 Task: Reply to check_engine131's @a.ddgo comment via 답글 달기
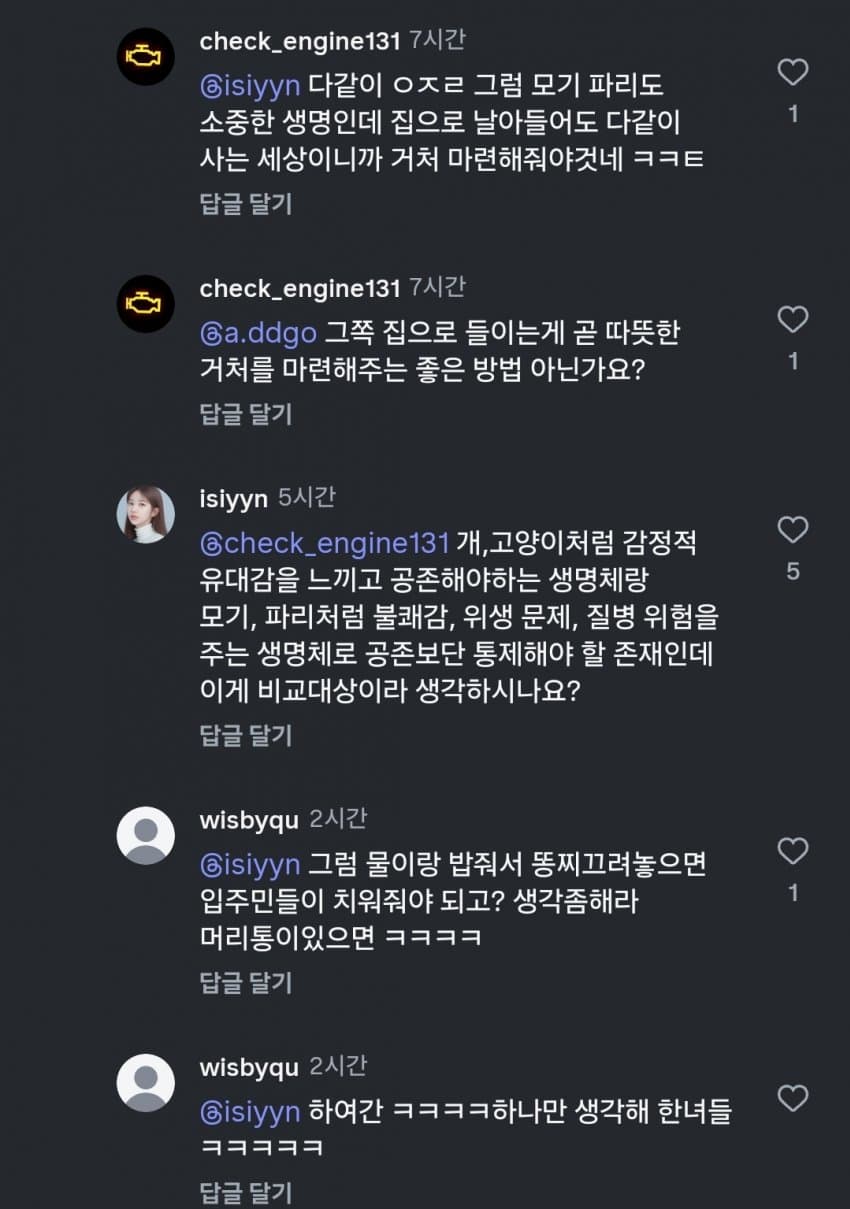pos(246,413)
